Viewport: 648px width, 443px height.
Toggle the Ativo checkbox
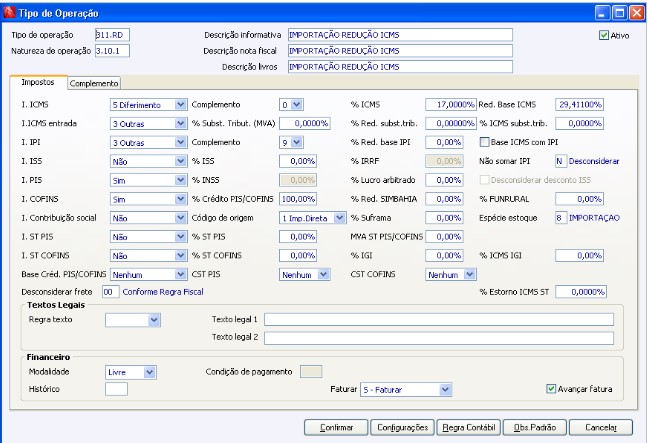pos(604,35)
